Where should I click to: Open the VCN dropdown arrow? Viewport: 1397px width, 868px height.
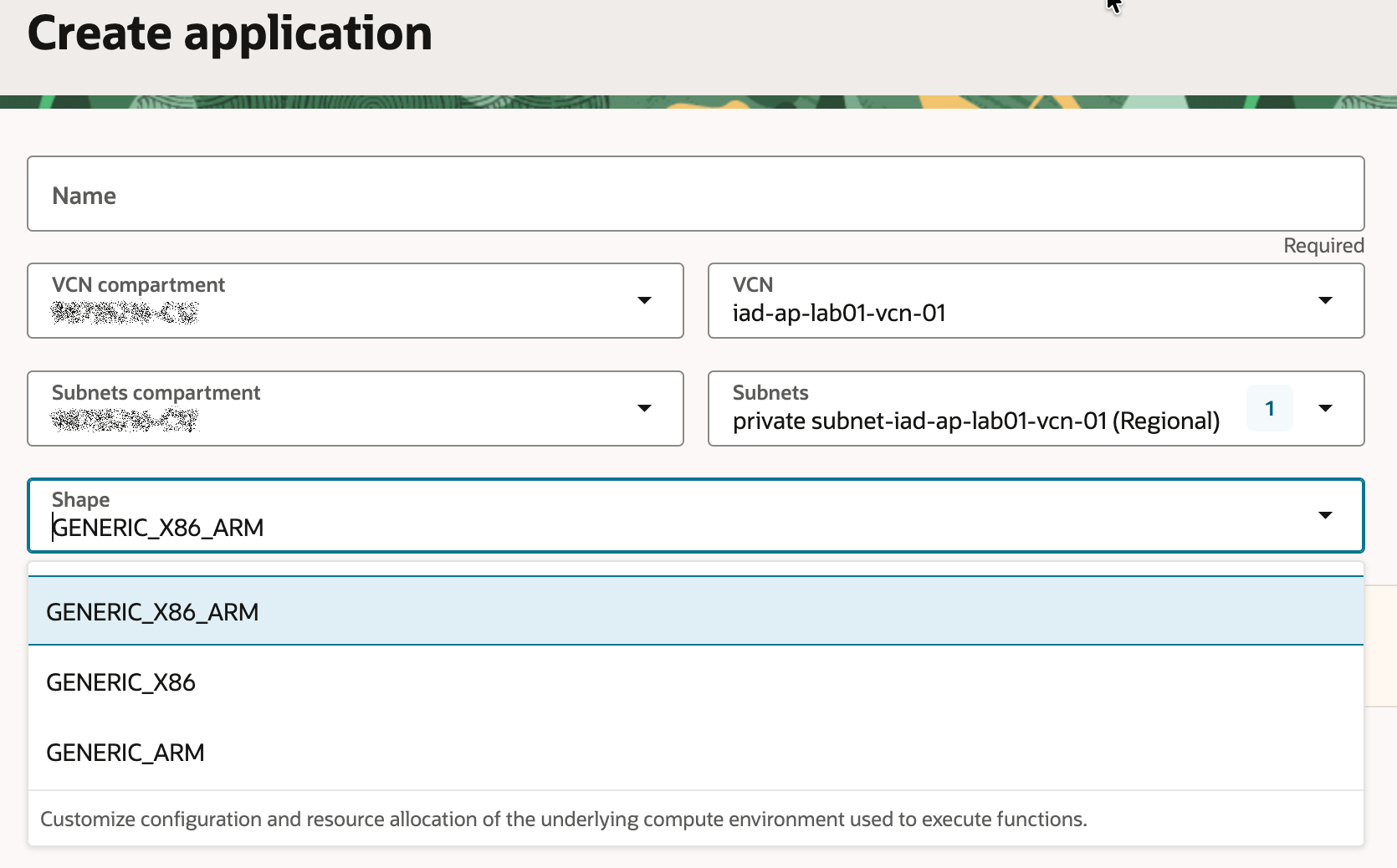(1325, 300)
